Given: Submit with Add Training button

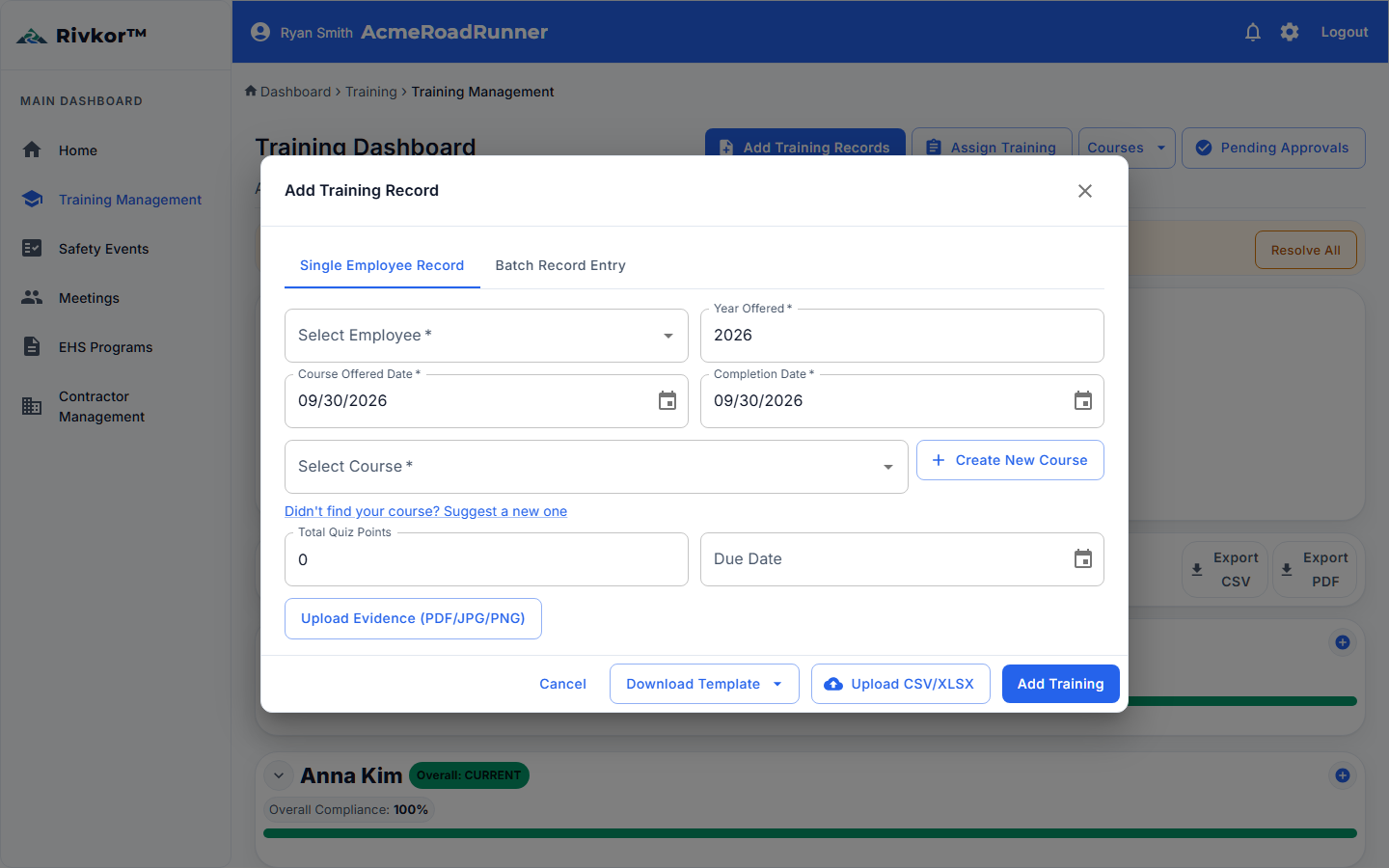Looking at the screenshot, I should (x=1060, y=684).
